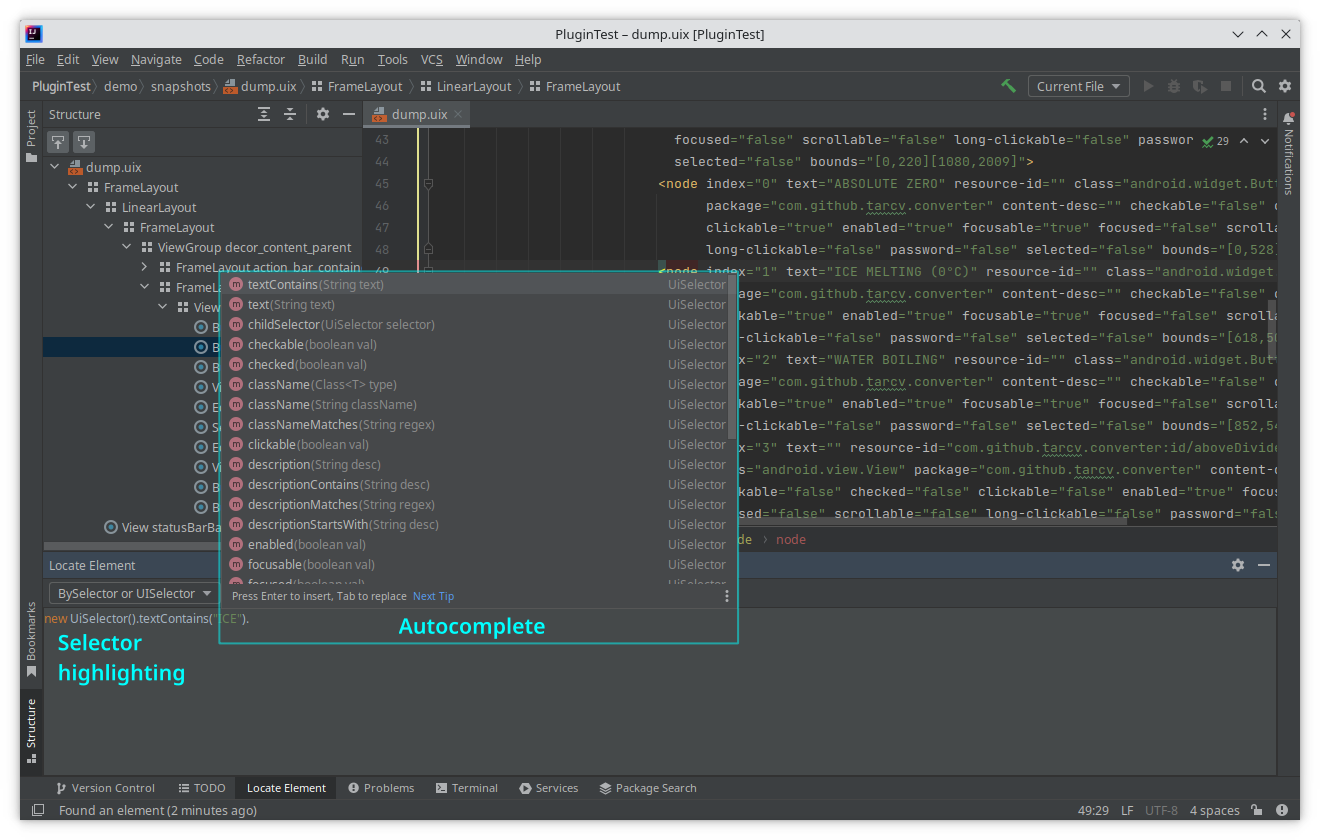This screenshot has height=840, width=1320.
Task: Go to next highlighted problem arrow
Action: click(1265, 141)
